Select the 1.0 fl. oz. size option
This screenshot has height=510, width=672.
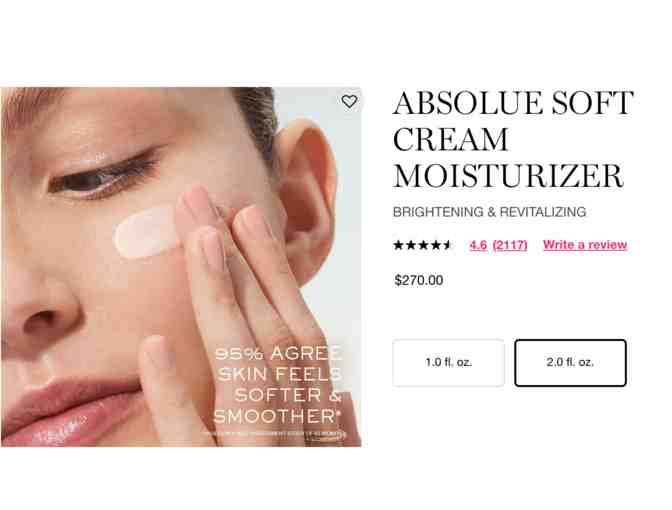pyautogui.click(x=448, y=363)
